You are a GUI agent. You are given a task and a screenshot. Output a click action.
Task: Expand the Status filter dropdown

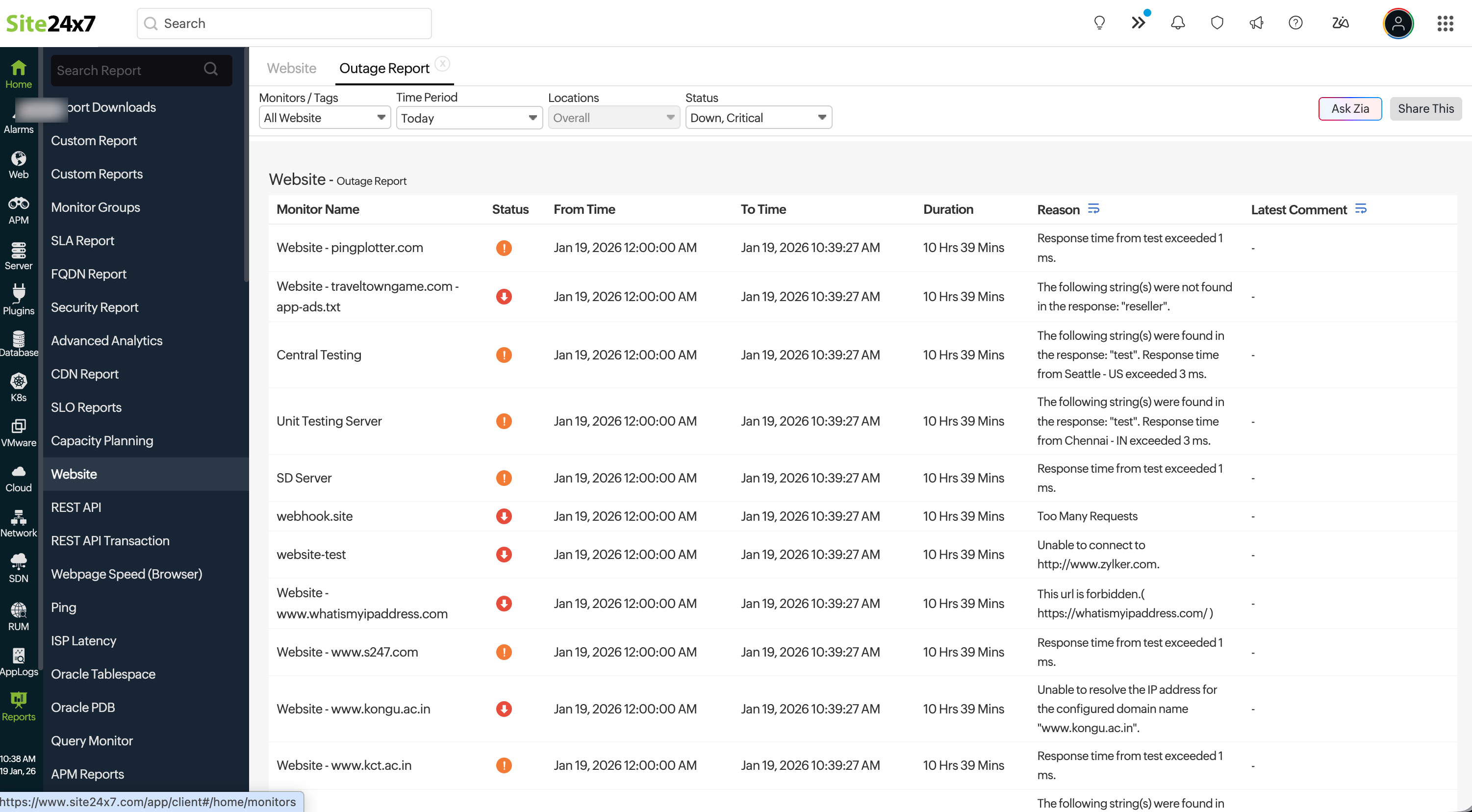(758, 118)
